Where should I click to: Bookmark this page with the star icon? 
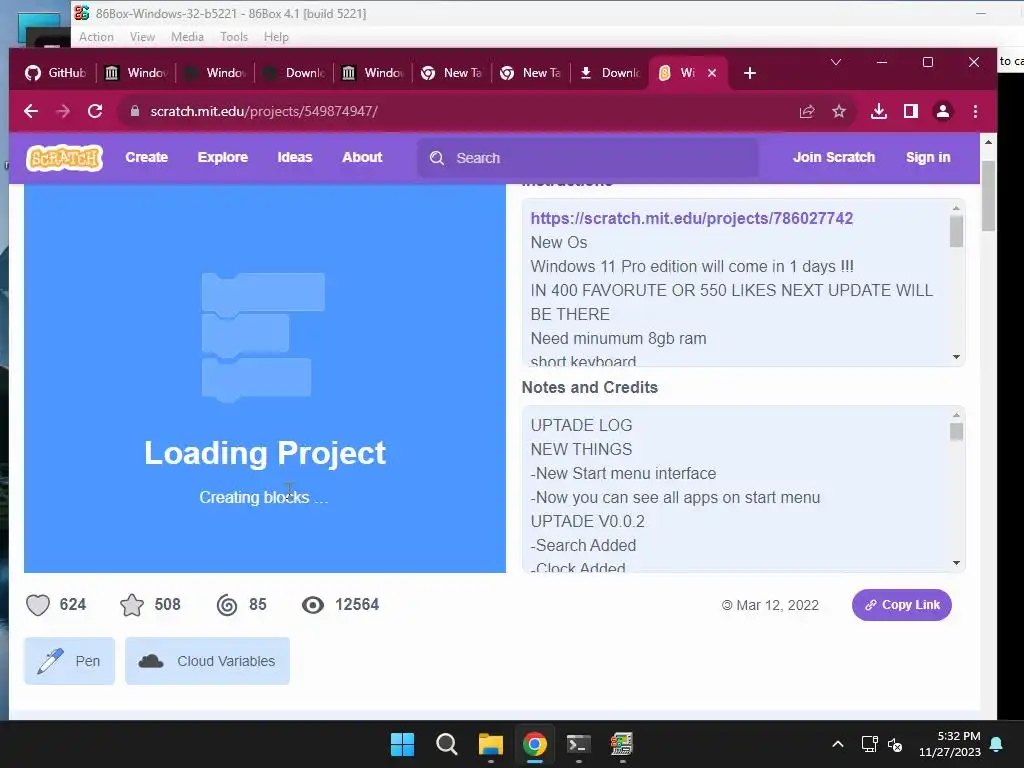pos(839,112)
